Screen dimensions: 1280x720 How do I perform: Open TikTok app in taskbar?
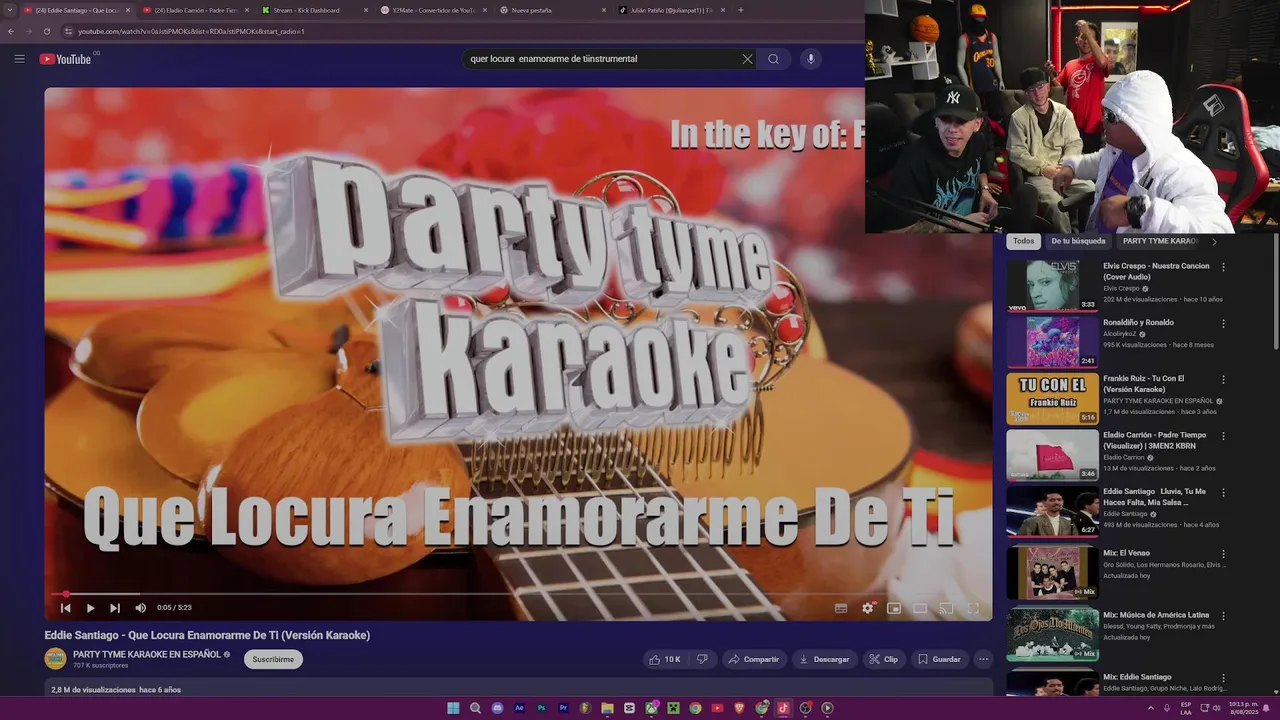click(783, 708)
